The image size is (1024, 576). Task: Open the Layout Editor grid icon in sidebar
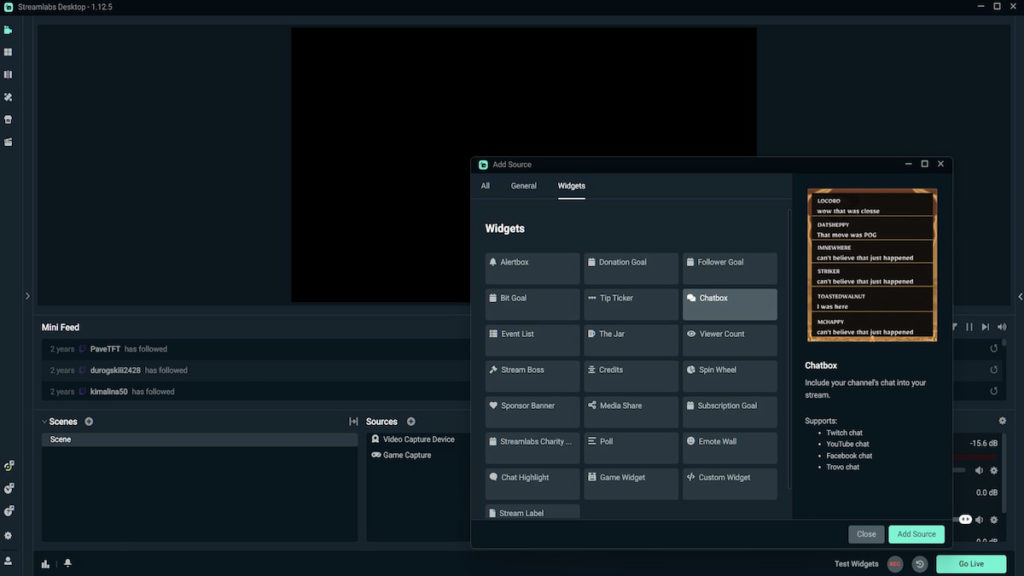(8, 52)
